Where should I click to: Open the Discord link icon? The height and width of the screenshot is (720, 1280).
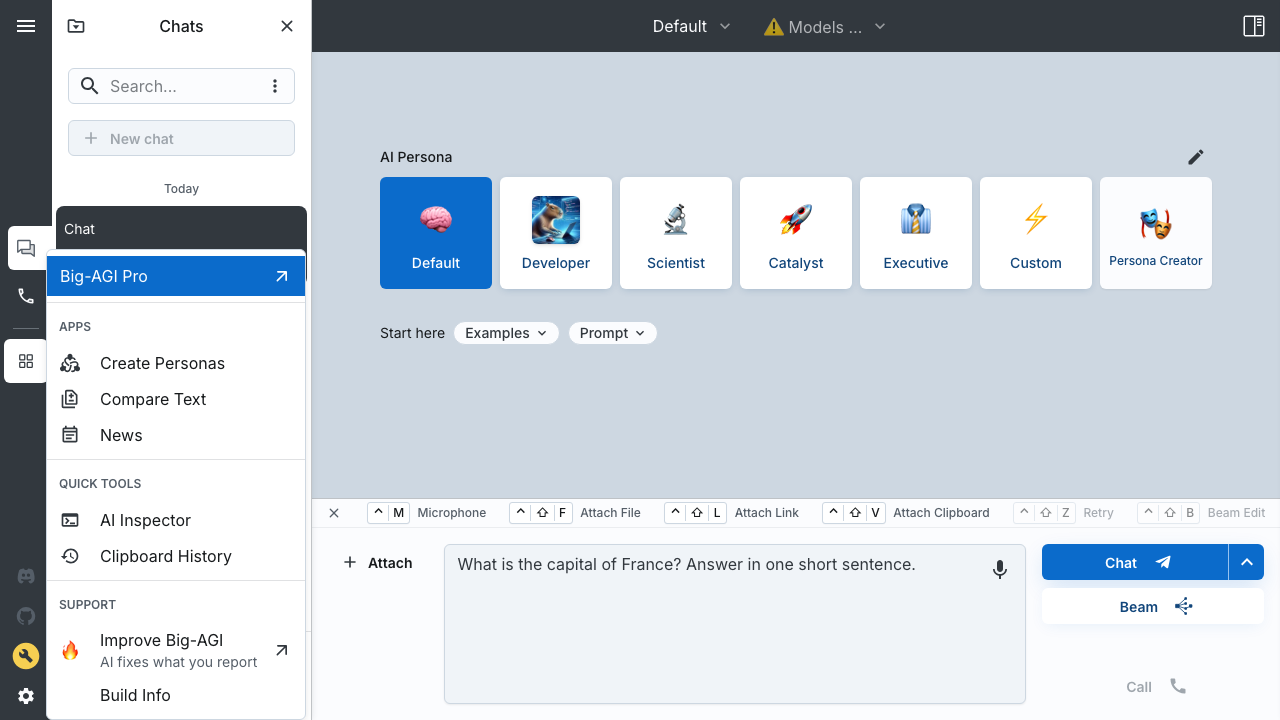coord(26,576)
